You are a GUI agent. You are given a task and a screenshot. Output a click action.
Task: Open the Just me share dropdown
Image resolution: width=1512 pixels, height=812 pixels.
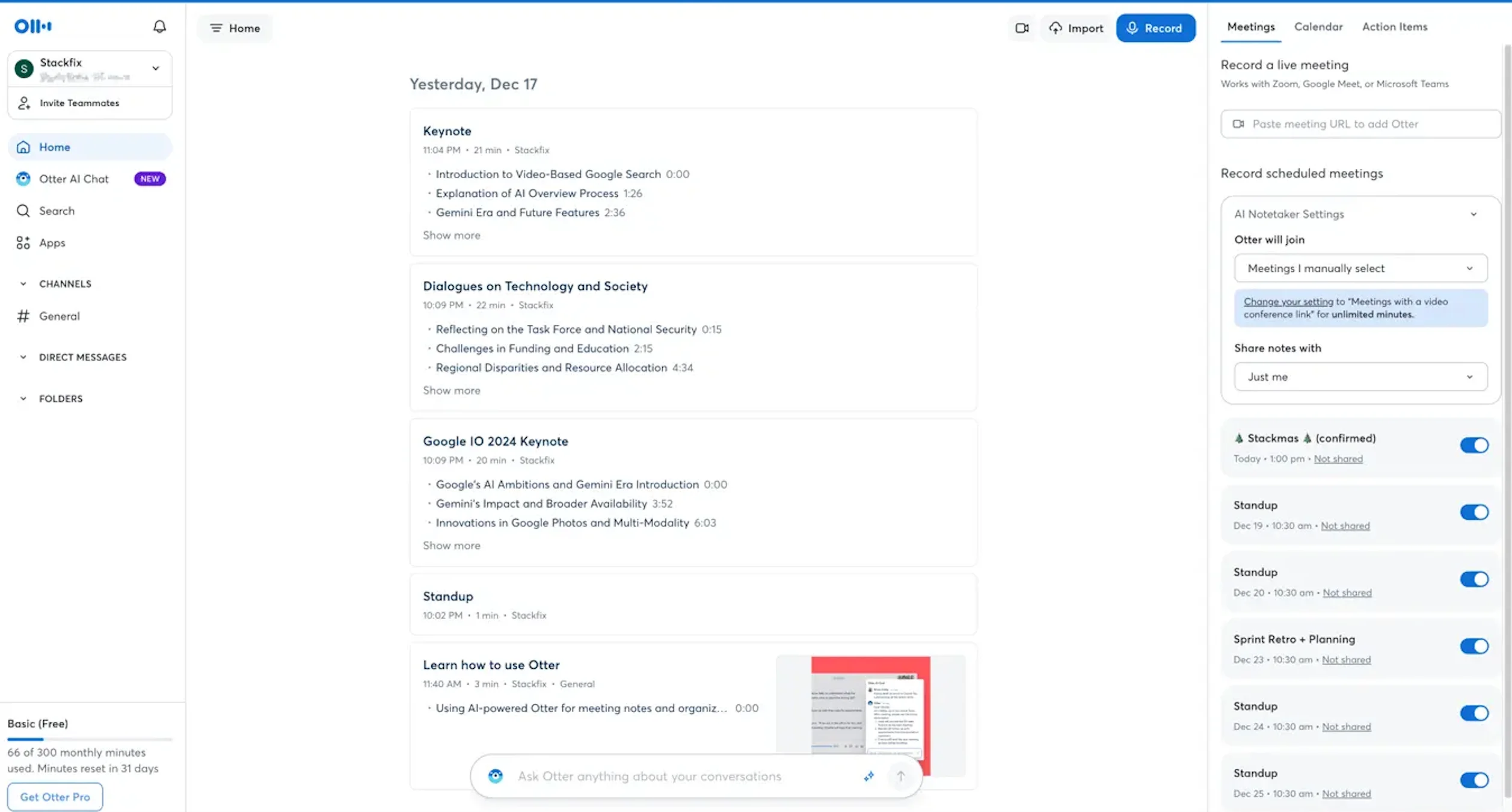(x=1360, y=377)
